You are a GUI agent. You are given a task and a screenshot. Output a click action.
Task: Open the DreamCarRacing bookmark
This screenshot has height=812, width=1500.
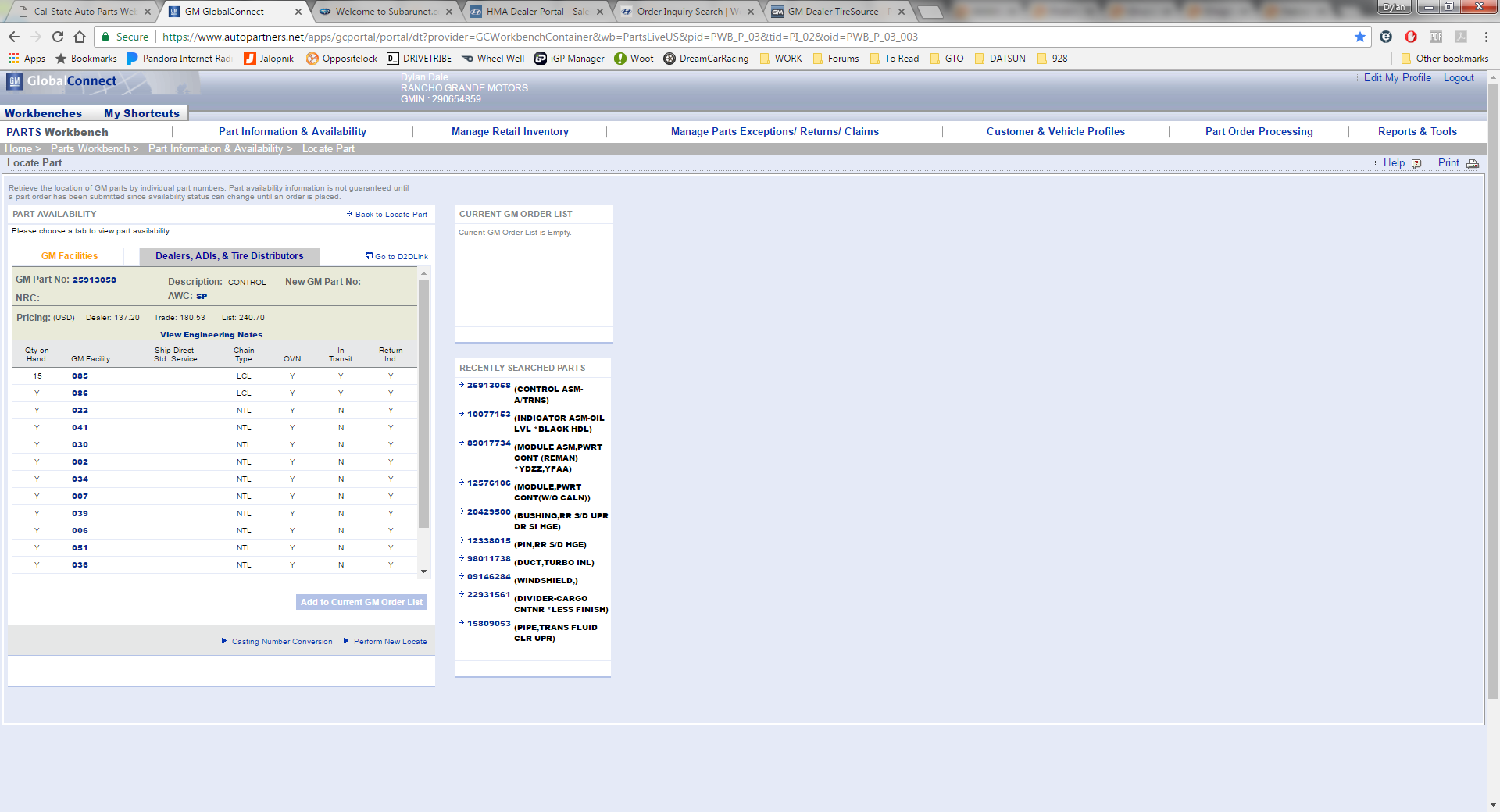(706, 59)
